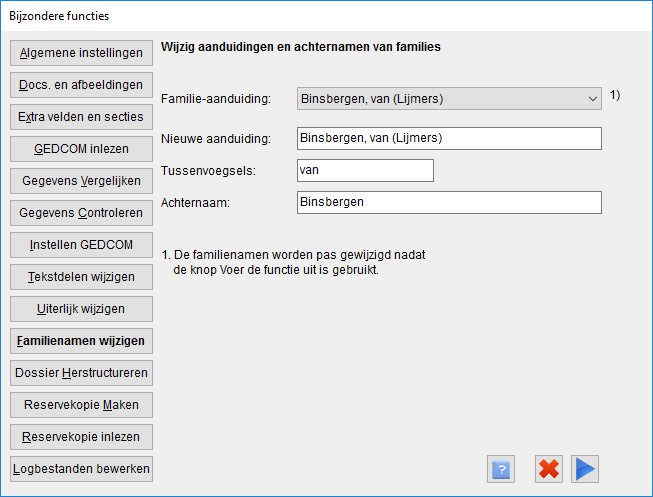Open Gegevens Vergelijken
Image resolution: width=653 pixels, height=497 pixels.
point(81,181)
